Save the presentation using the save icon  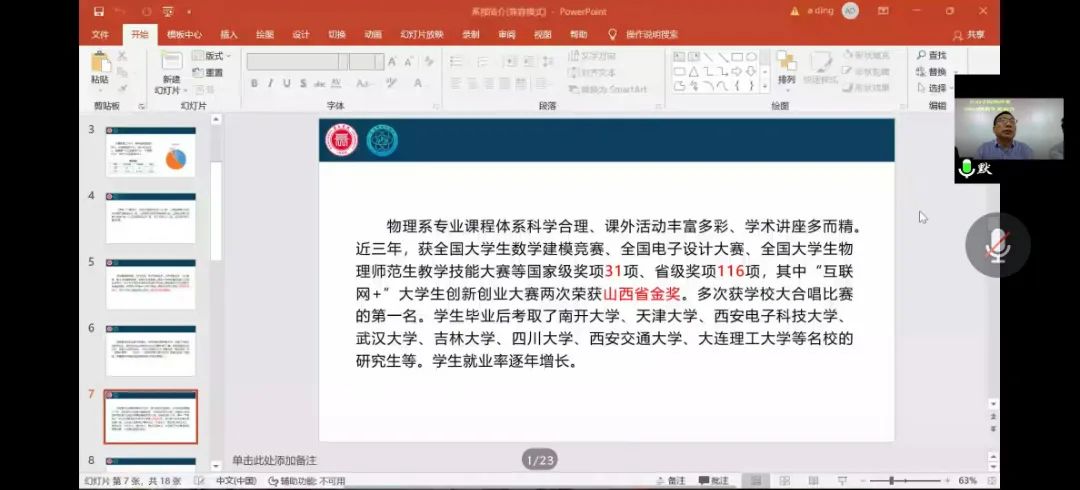(x=98, y=11)
